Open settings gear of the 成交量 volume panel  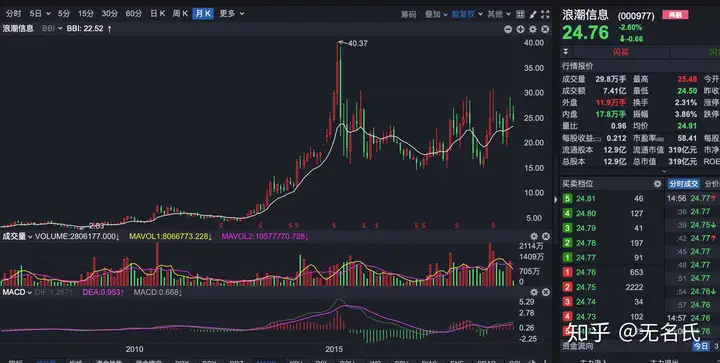pyautogui.click(x=534, y=236)
